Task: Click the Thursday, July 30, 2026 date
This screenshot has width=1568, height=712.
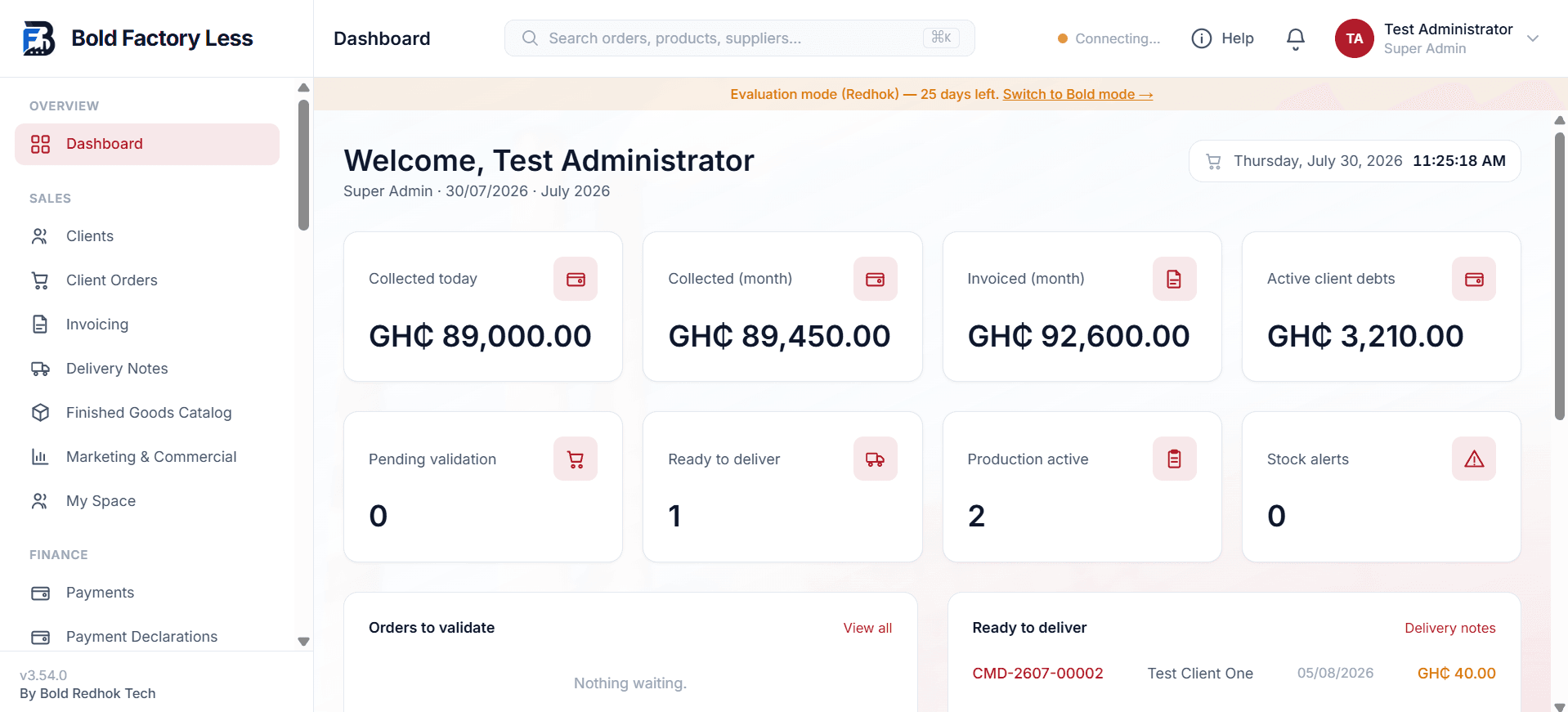Action: 1318,161
